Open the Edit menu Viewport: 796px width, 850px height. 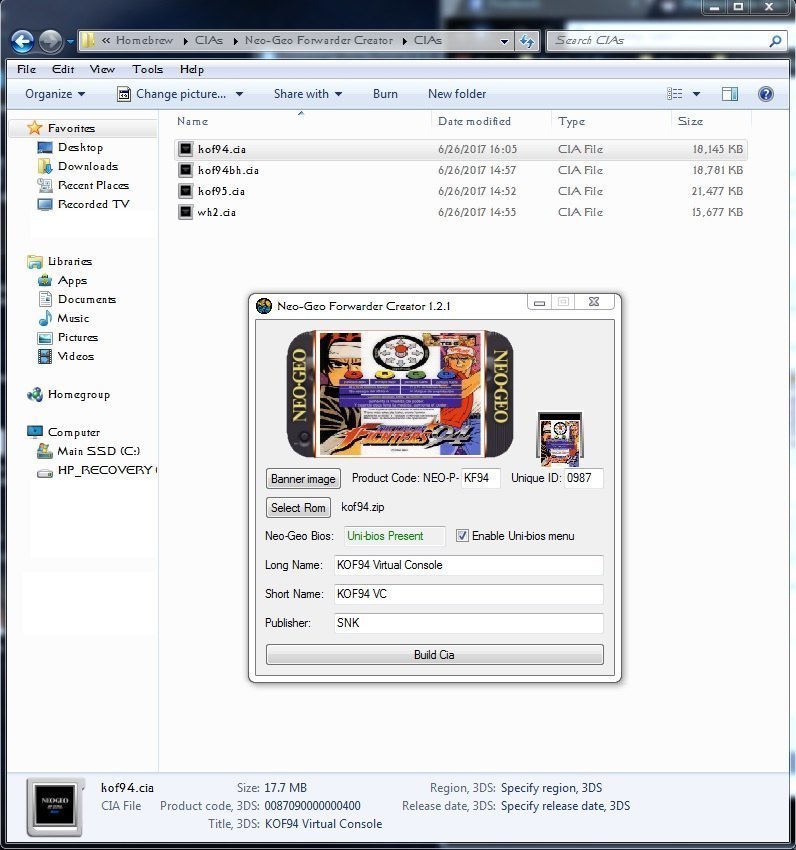63,69
